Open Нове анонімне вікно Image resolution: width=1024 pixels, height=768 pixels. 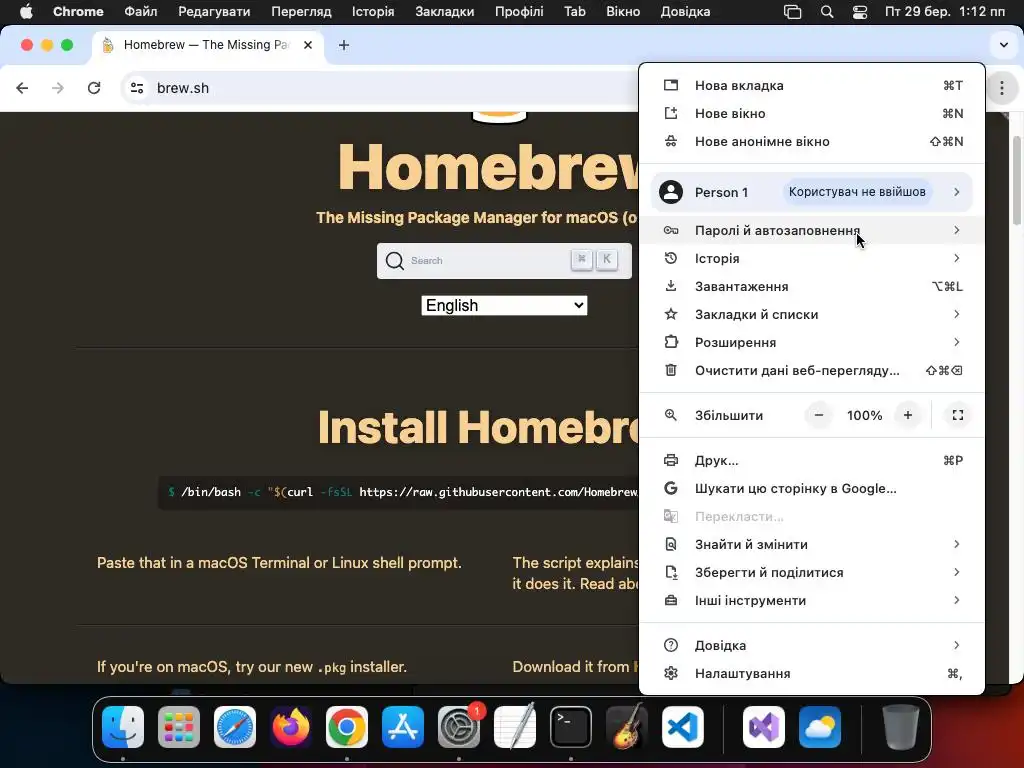[812, 142]
